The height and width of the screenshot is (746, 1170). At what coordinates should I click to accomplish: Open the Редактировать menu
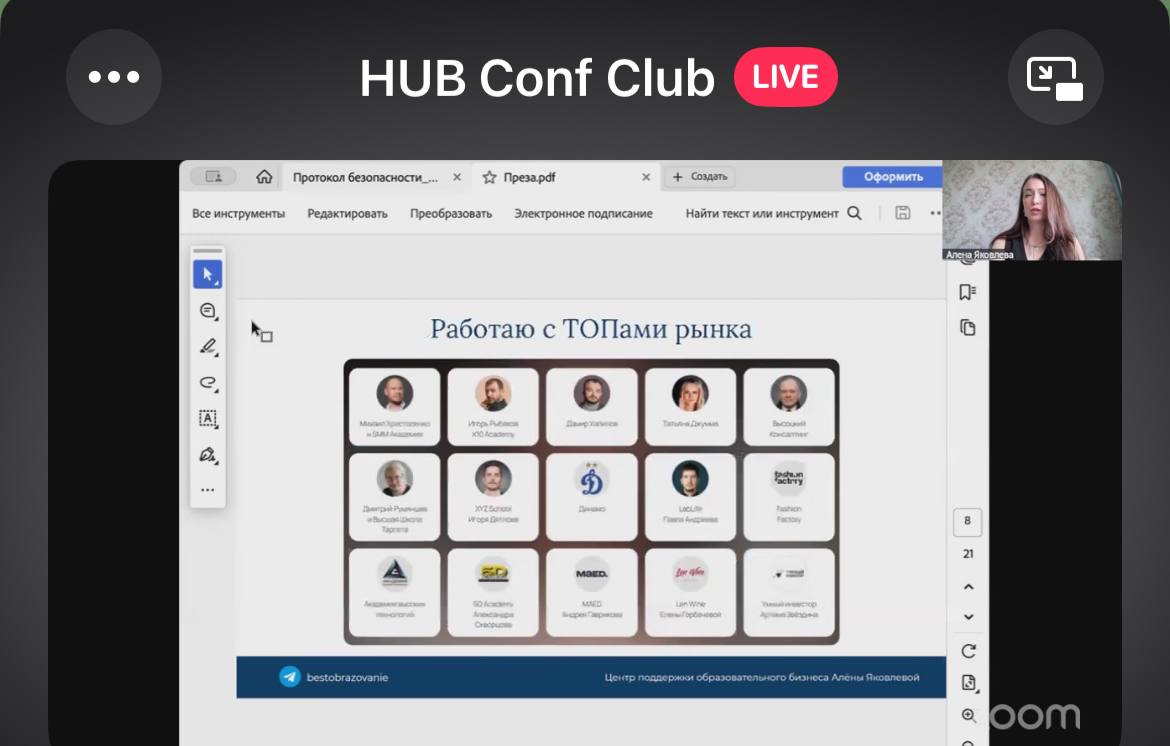click(x=347, y=213)
